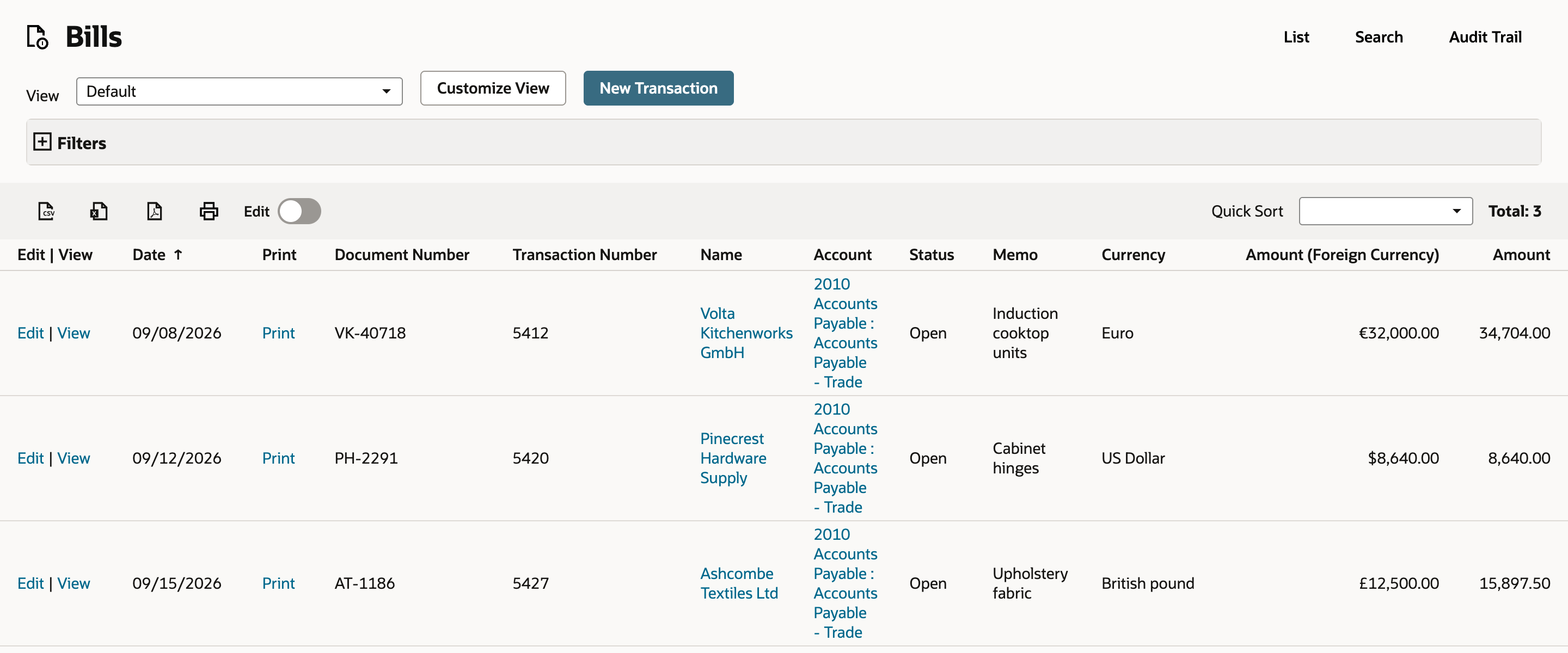Sort by Amount (Foreign Currency) header
The image size is (1568, 653).
[x=1342, y=254]
